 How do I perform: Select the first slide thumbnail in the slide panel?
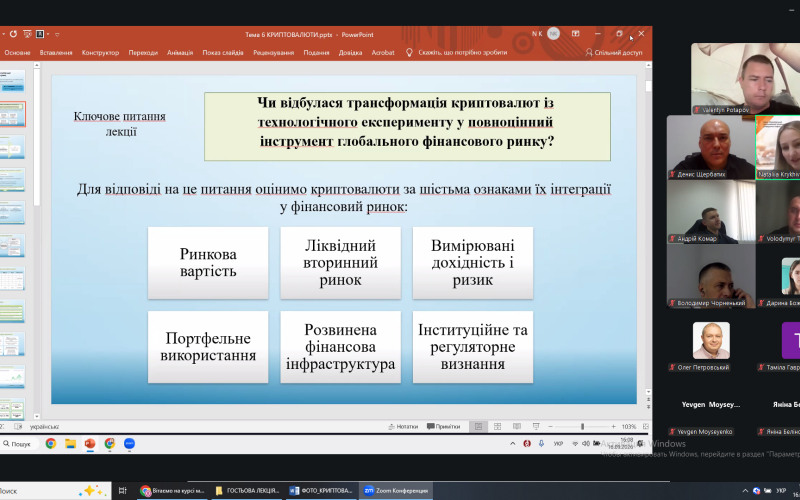[12, 82]
